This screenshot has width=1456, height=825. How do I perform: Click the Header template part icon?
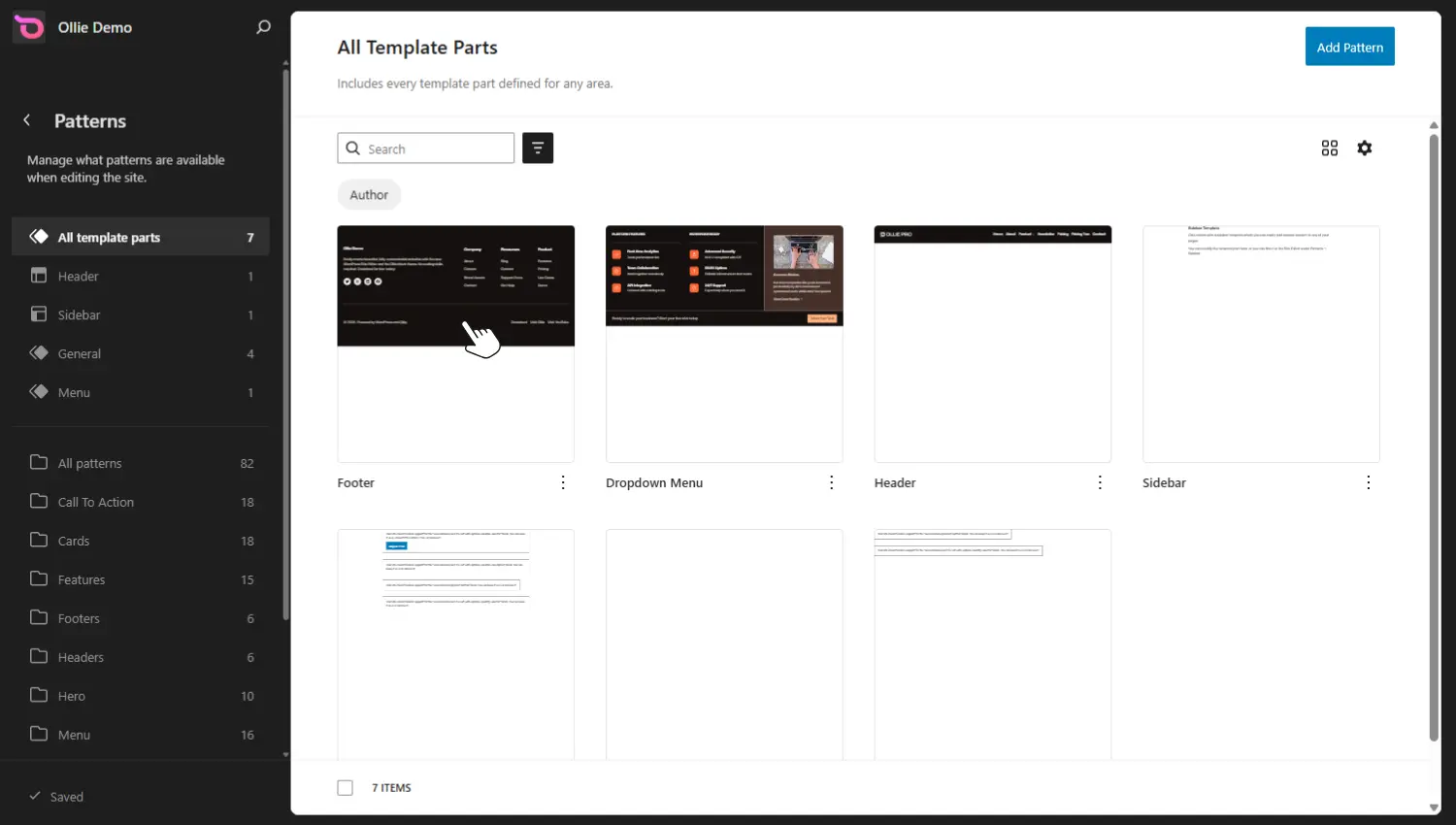(x=39, y=276)
